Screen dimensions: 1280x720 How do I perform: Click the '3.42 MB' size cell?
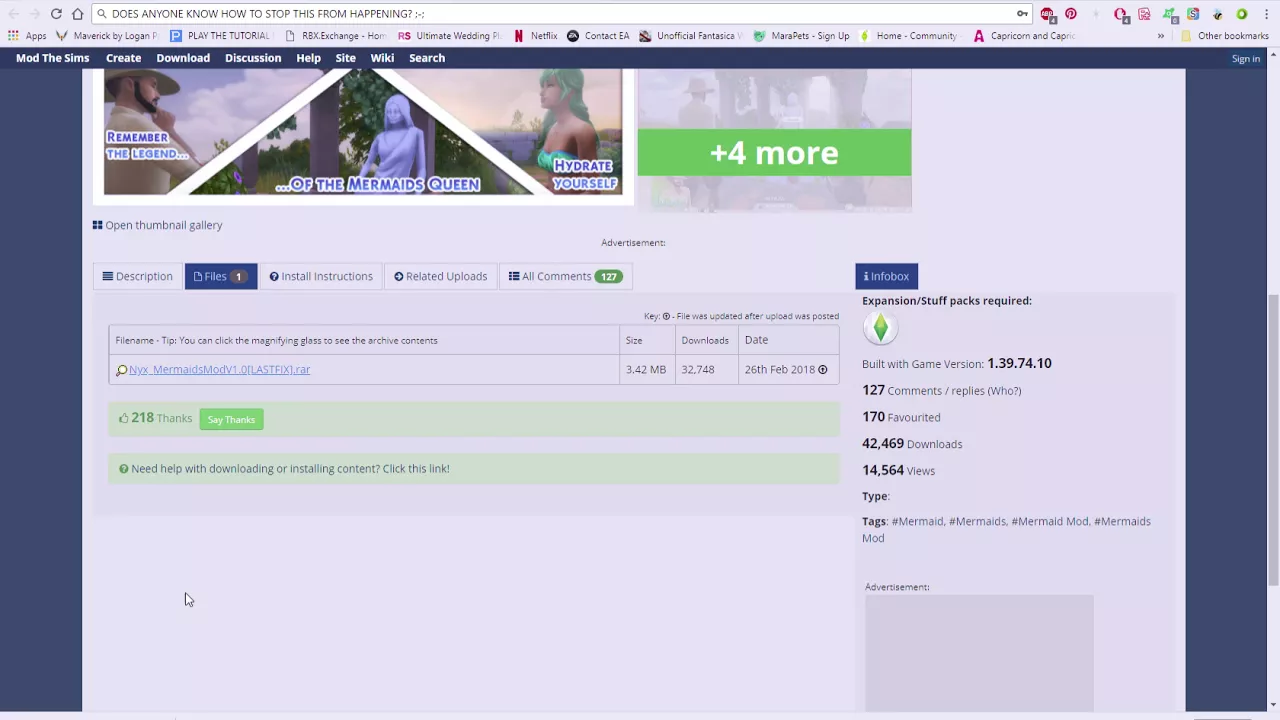pos(646,369)
